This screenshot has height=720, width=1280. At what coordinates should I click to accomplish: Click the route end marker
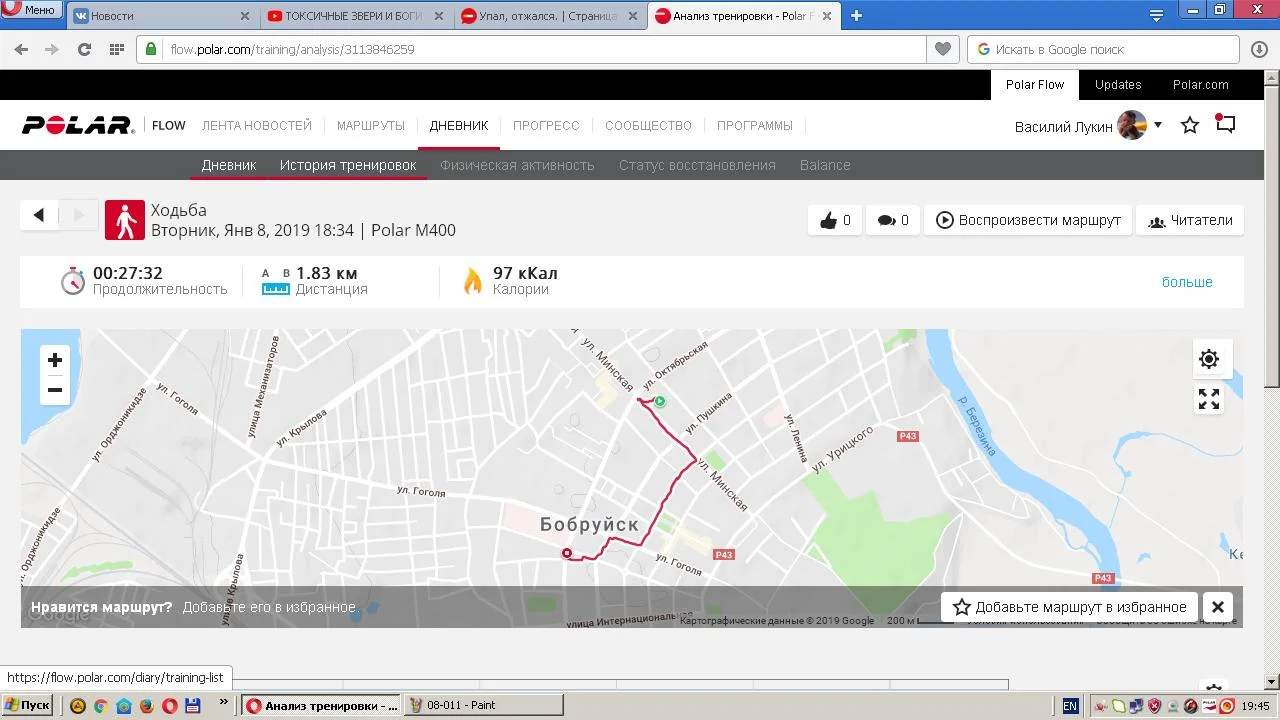tap(567, 553)
